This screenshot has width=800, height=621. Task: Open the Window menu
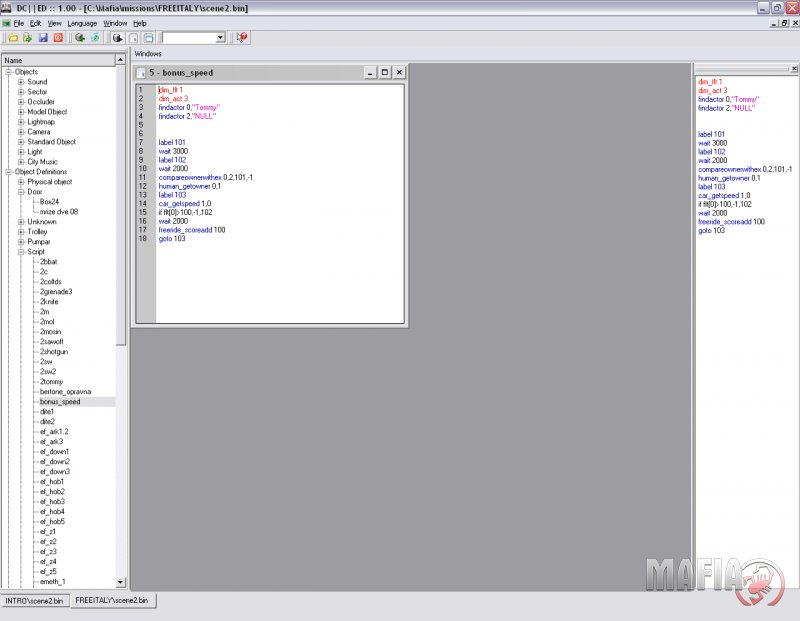pos(115,22)
